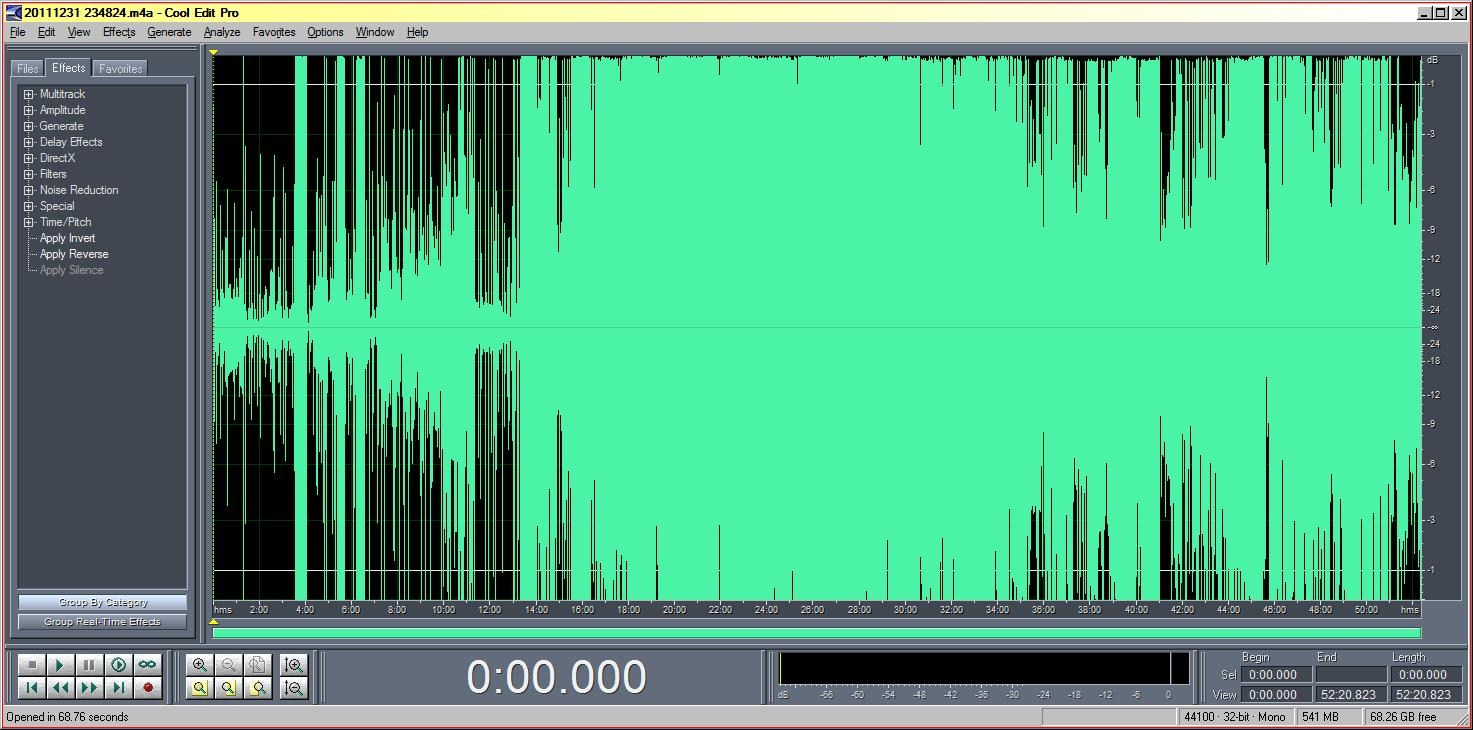Screen dimensions: 1473x730
Task: Click the View Begin time field
Action: point(1275,694)
